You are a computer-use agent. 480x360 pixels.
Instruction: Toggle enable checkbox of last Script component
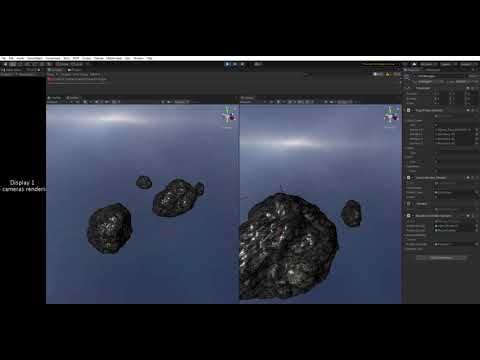click(409, 216)
